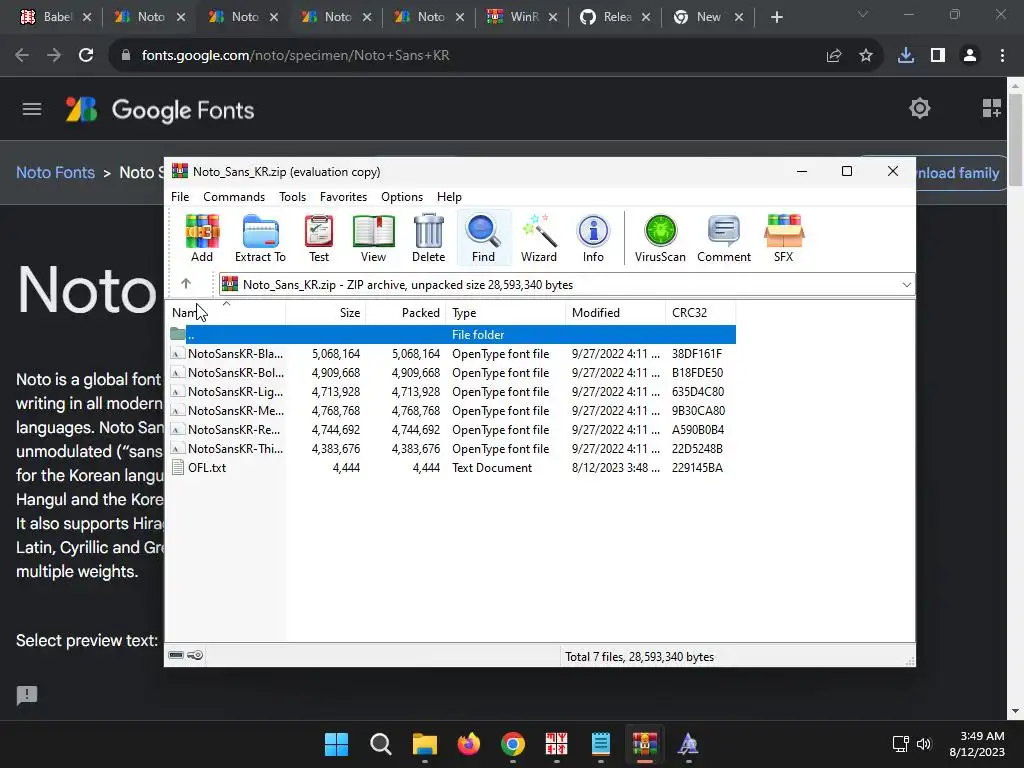1024x768 pixels.
Task: Select the OFL.txt file
Action: point(452,468)
